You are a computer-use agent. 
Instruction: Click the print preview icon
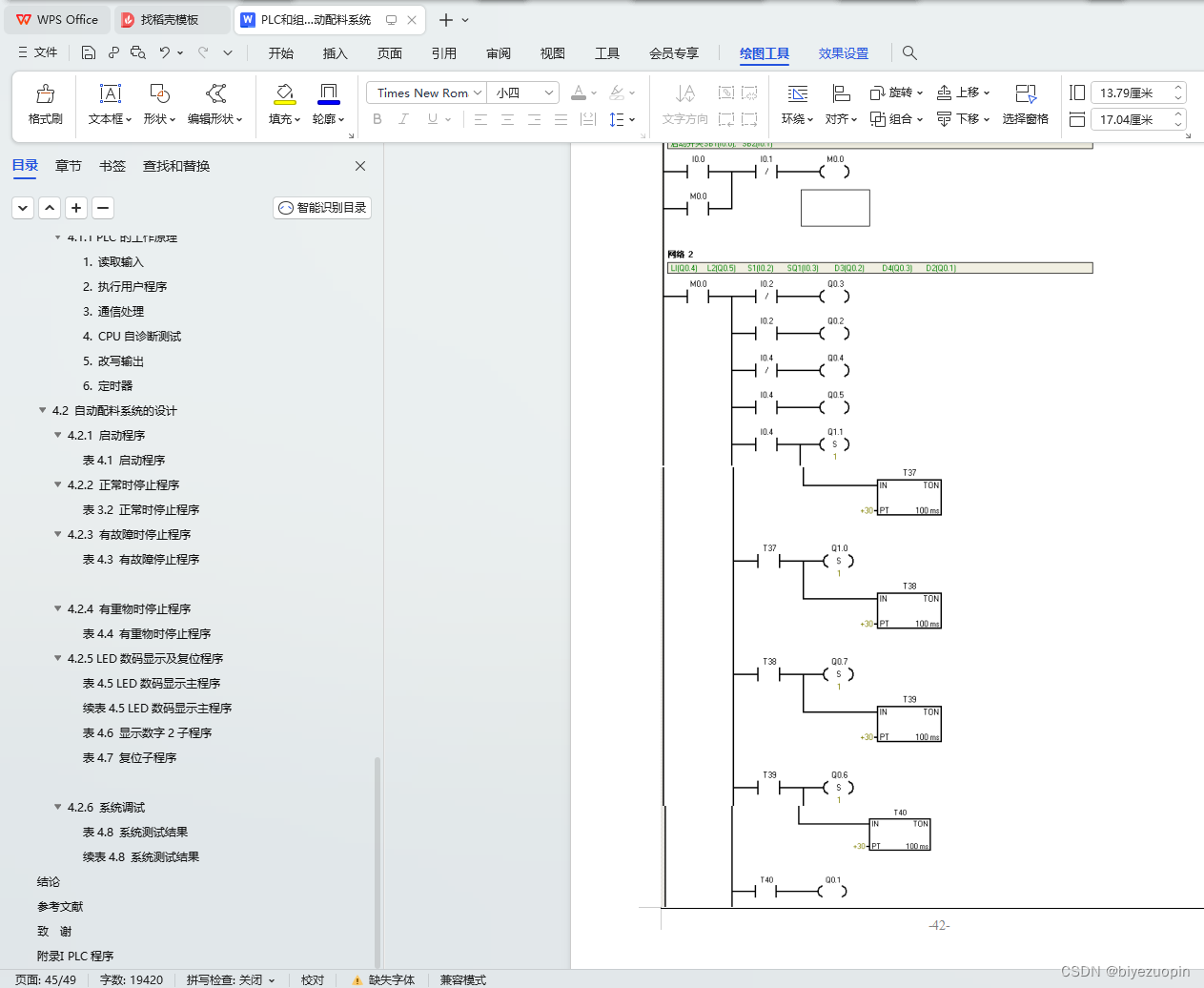138,52
